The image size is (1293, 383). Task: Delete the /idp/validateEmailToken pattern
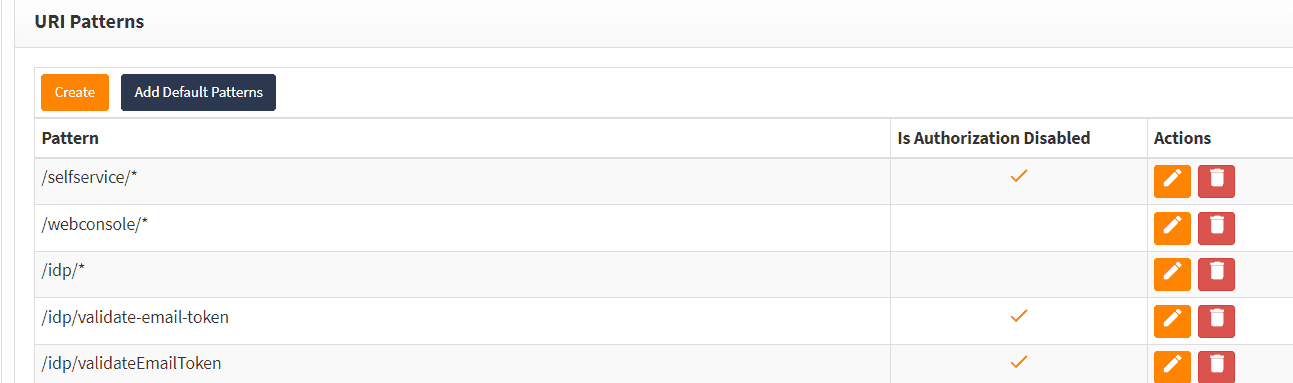tap(1216, 366)
